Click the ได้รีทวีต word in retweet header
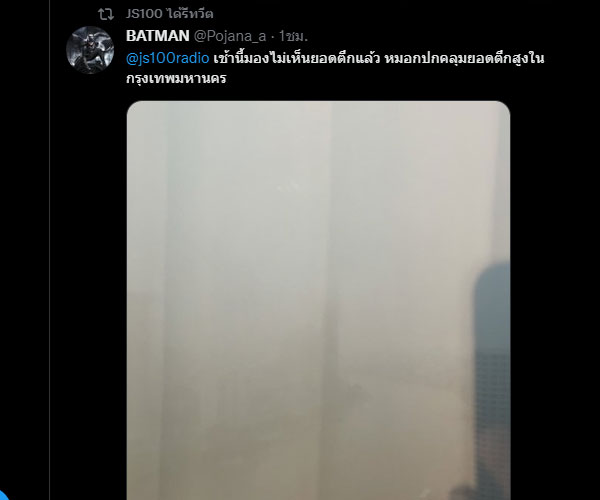Viewport: 600px width, 500px height. pyautogui.click(x=190, y=14)
